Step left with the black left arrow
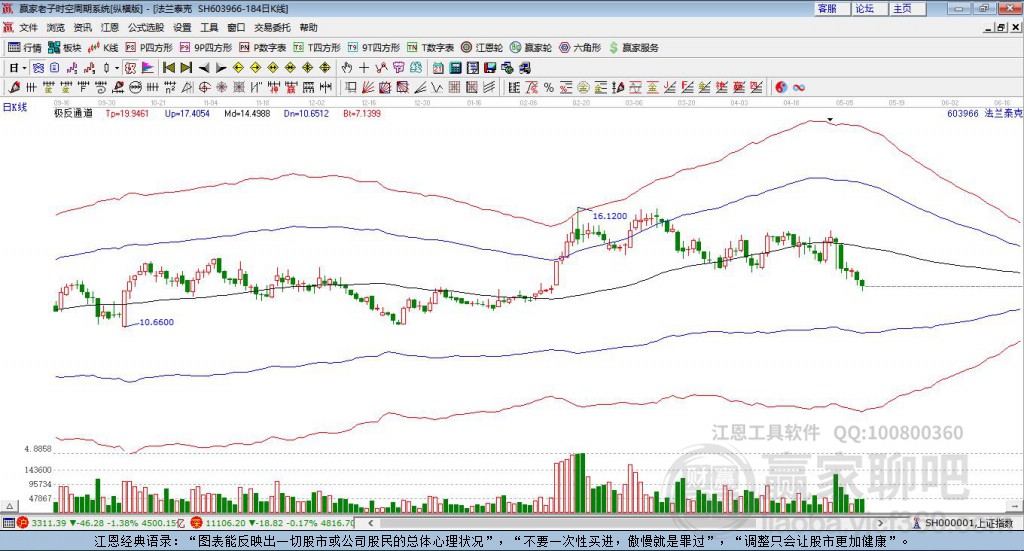This screenshot has width=1024, height=551. click(x=204, y=68)
